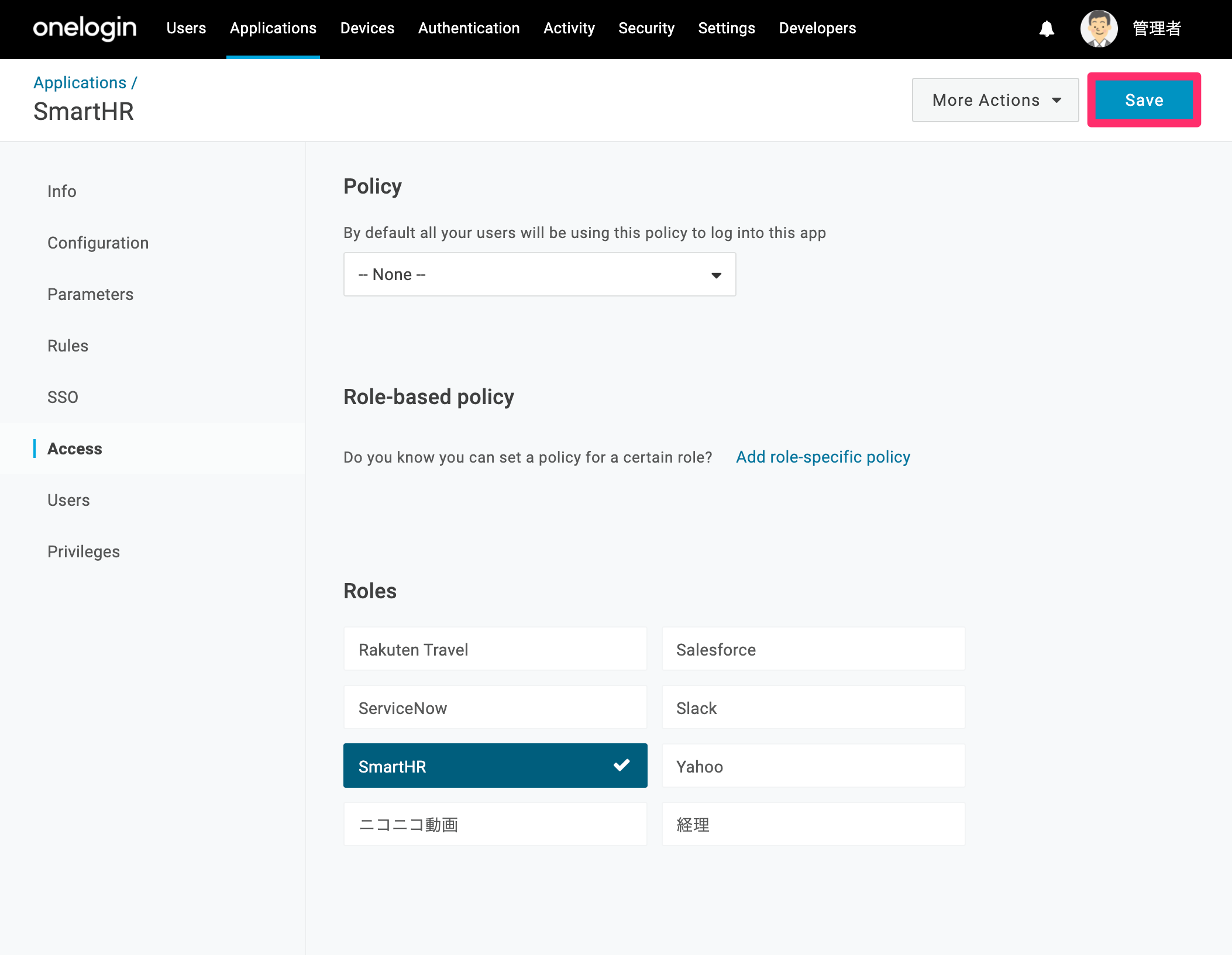
Task: Click the Save button
Action: (1144, 100)
